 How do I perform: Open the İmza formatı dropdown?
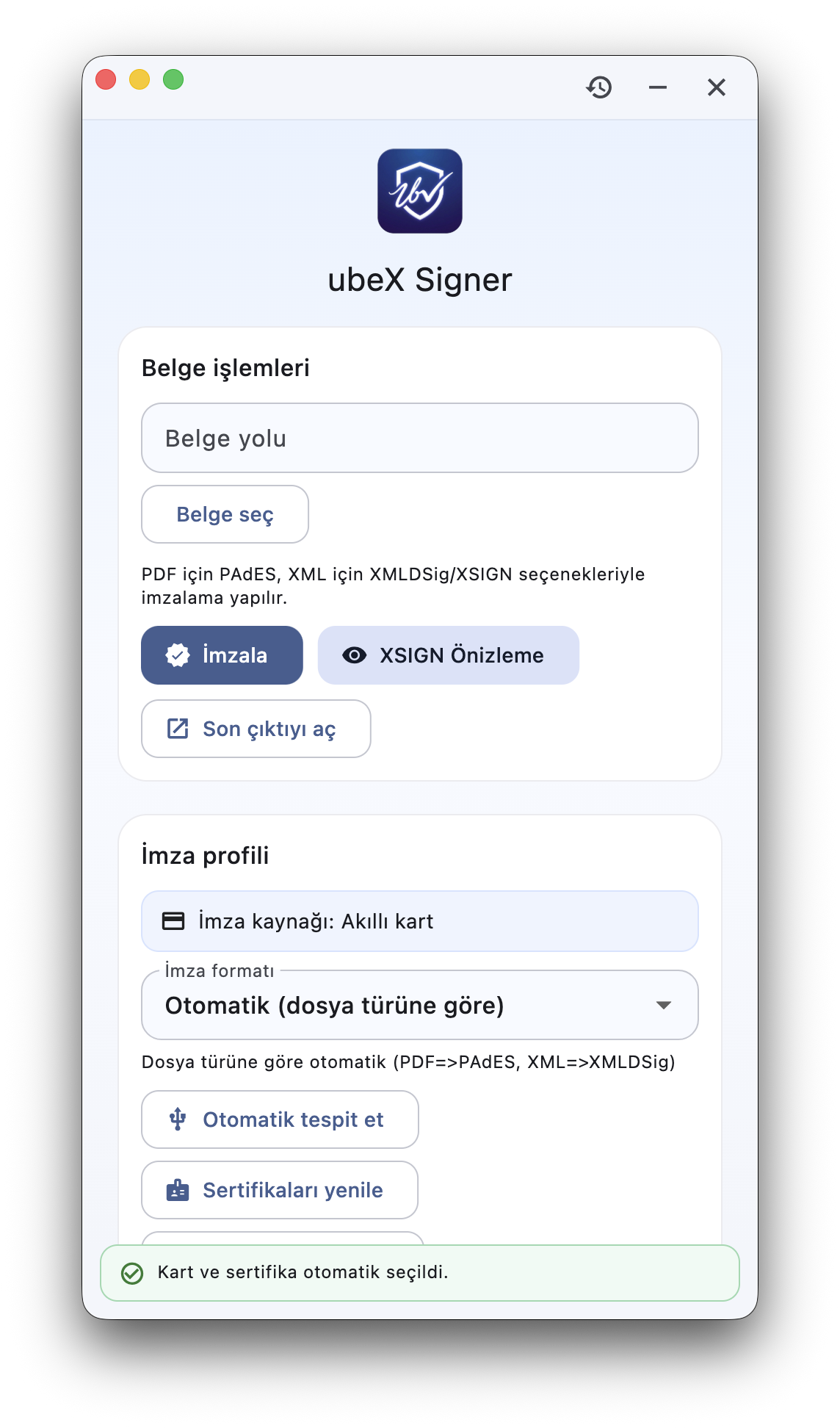pos(420,1005)
